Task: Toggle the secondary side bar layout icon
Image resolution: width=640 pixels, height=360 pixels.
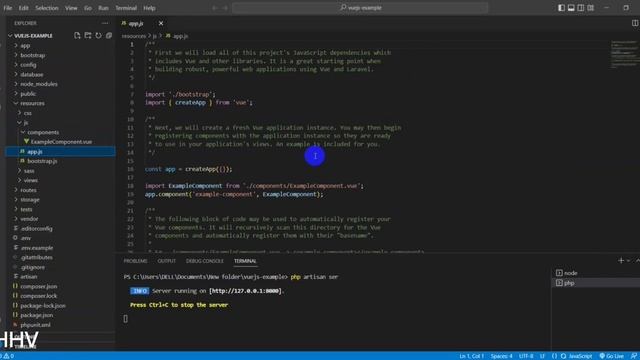Action: tap(580, 8)
